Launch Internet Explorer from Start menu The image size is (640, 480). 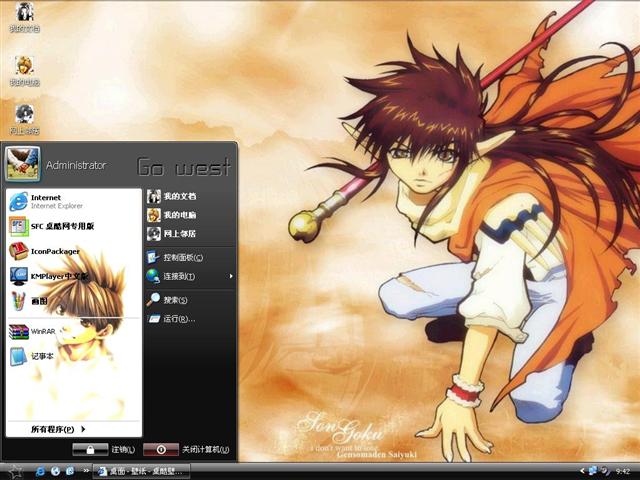[x=74, y=202]
